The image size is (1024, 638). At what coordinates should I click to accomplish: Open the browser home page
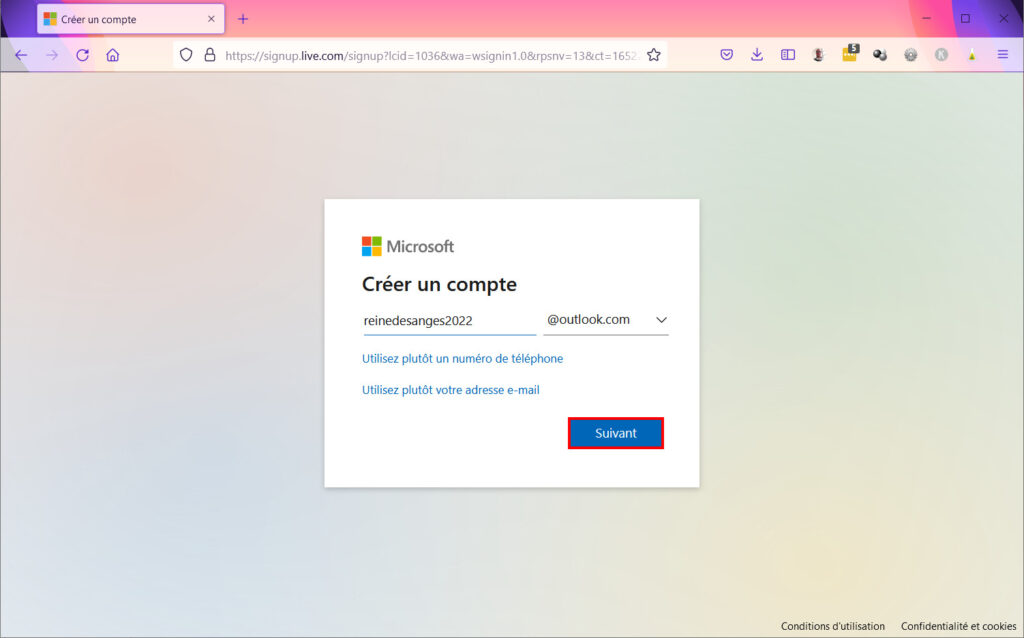(113, 56)
